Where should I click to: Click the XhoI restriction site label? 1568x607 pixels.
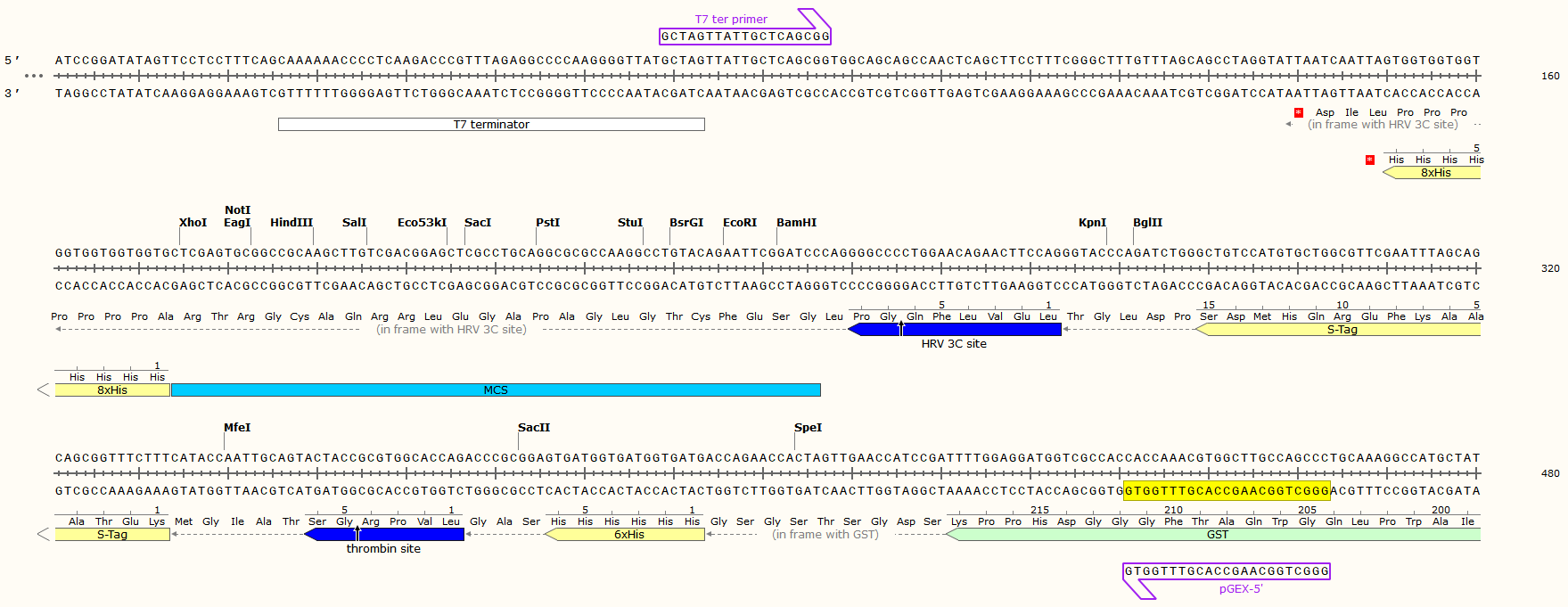click(x=193, y=223)
